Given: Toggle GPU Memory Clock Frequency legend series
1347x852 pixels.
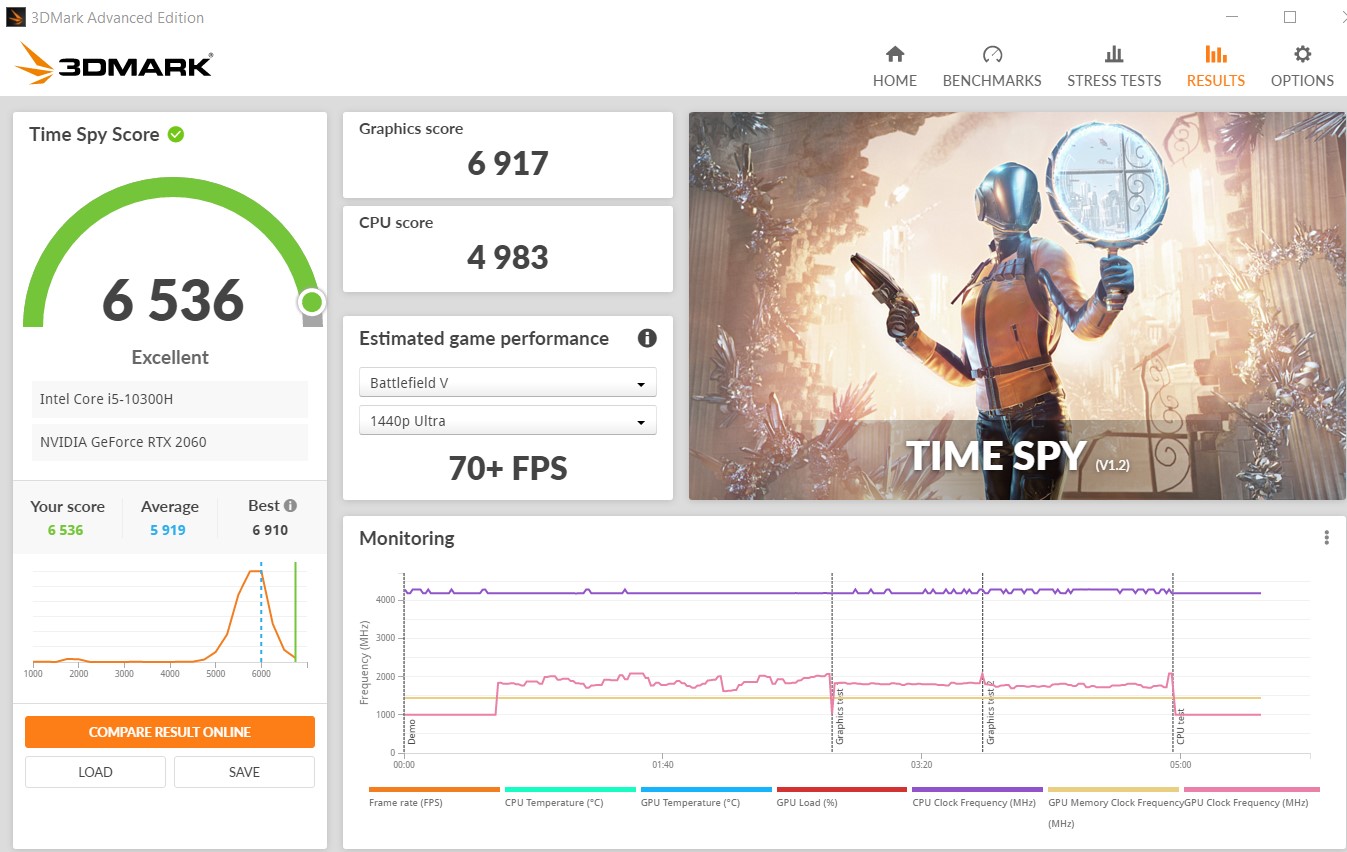Looking at the screenshot, I should click(1113, 808).
